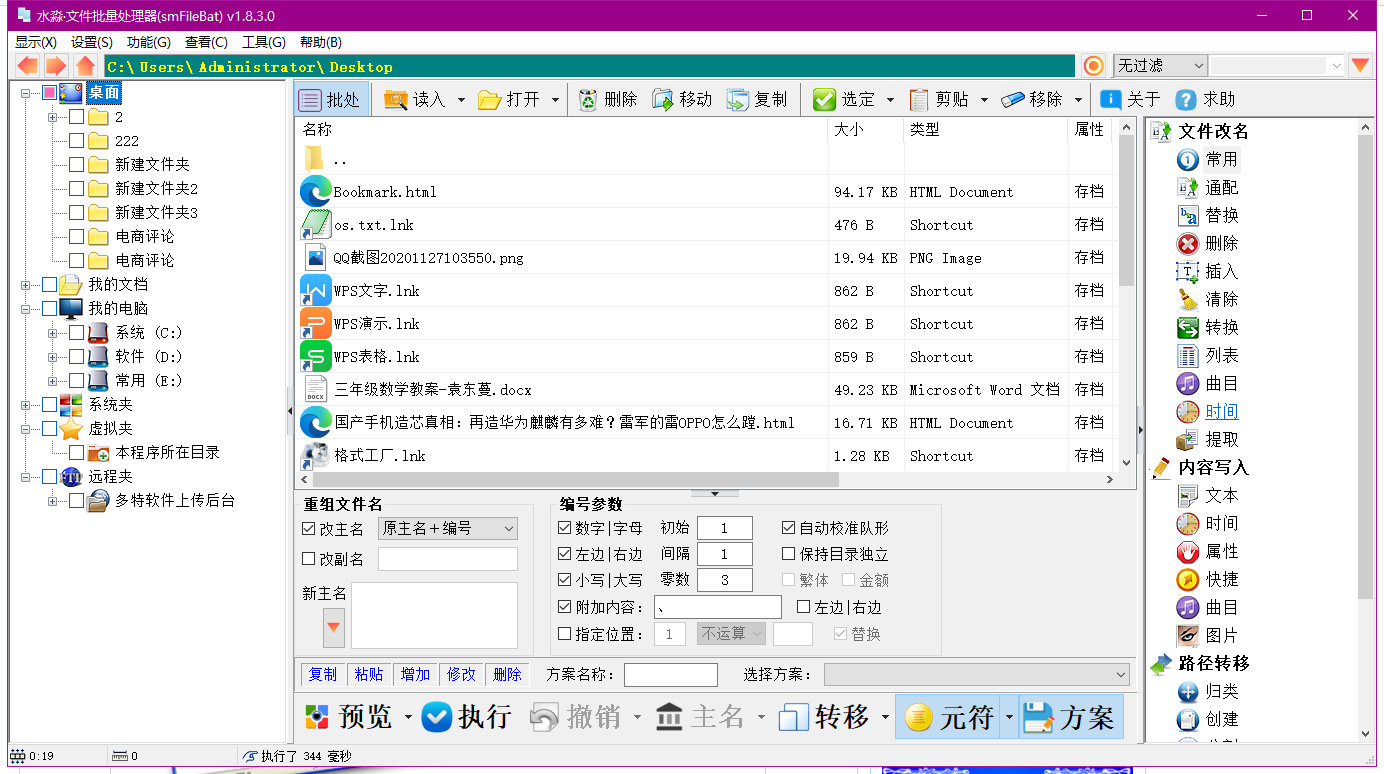Toggle the 自动校准队形 checkbox

coord(789,528)
